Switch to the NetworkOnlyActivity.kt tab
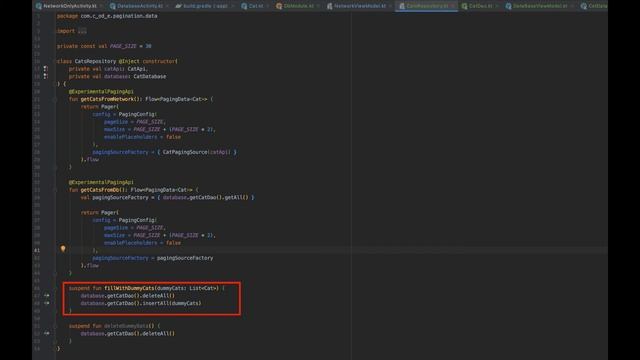The height and width of the screenshot is (360, 640). tap(70, 6)
